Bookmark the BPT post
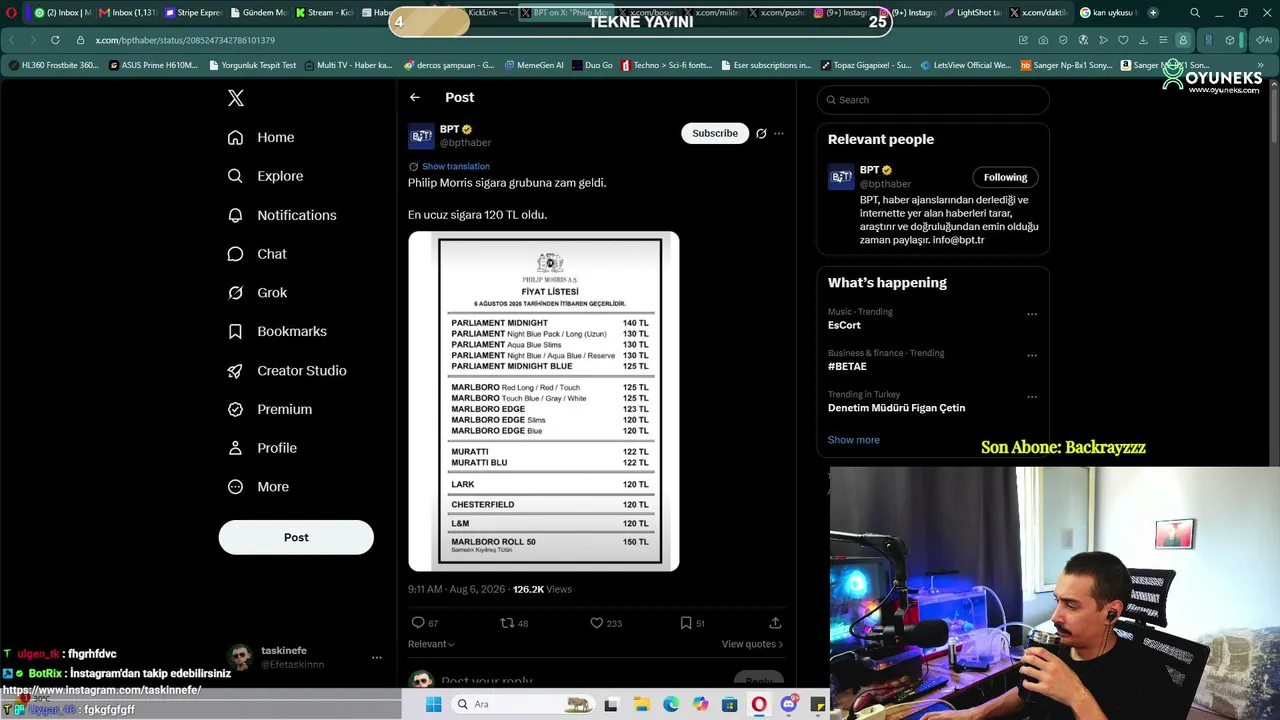This screenshot has width=1280, height=720. coord(686,623)
